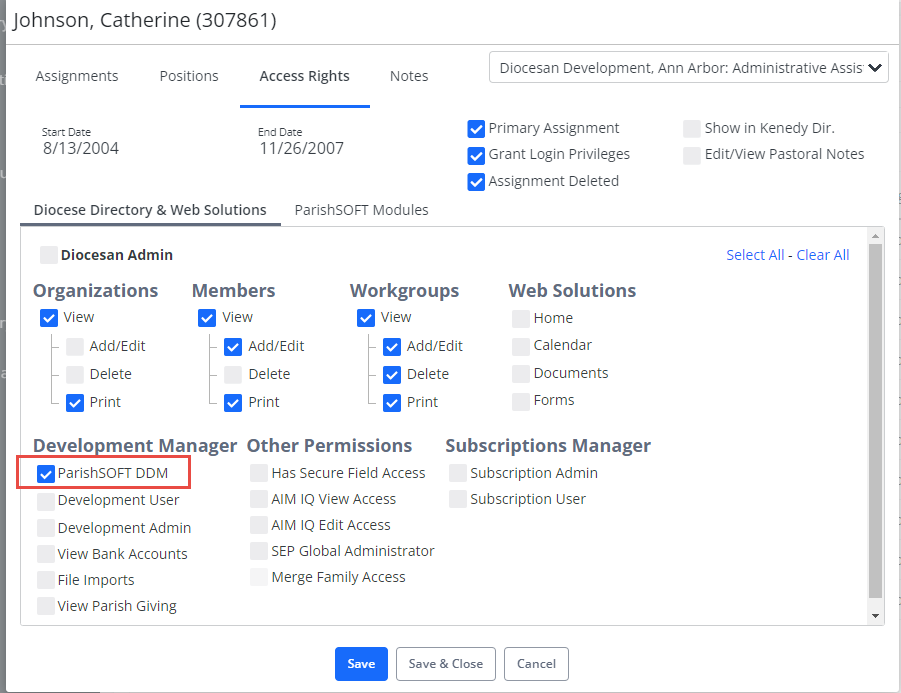Click the Save & Close button
Image resolution: width=901 pixels, height=693 pixels.
[x=445, y=664]
